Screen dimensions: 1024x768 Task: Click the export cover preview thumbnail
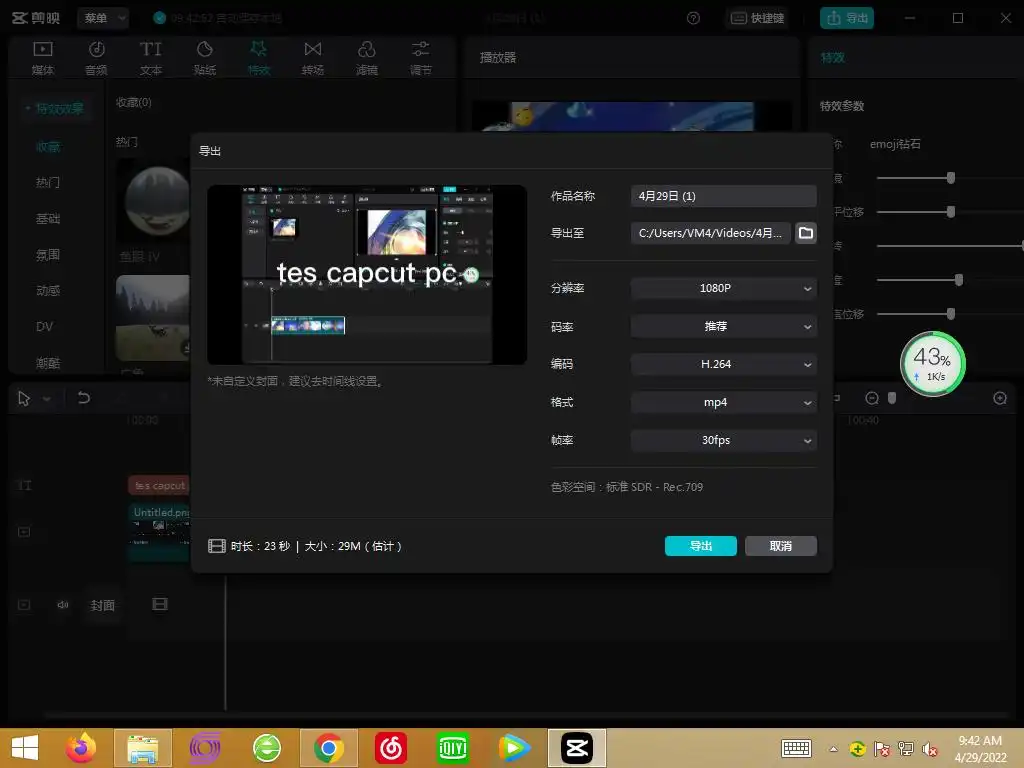(367, 274)
